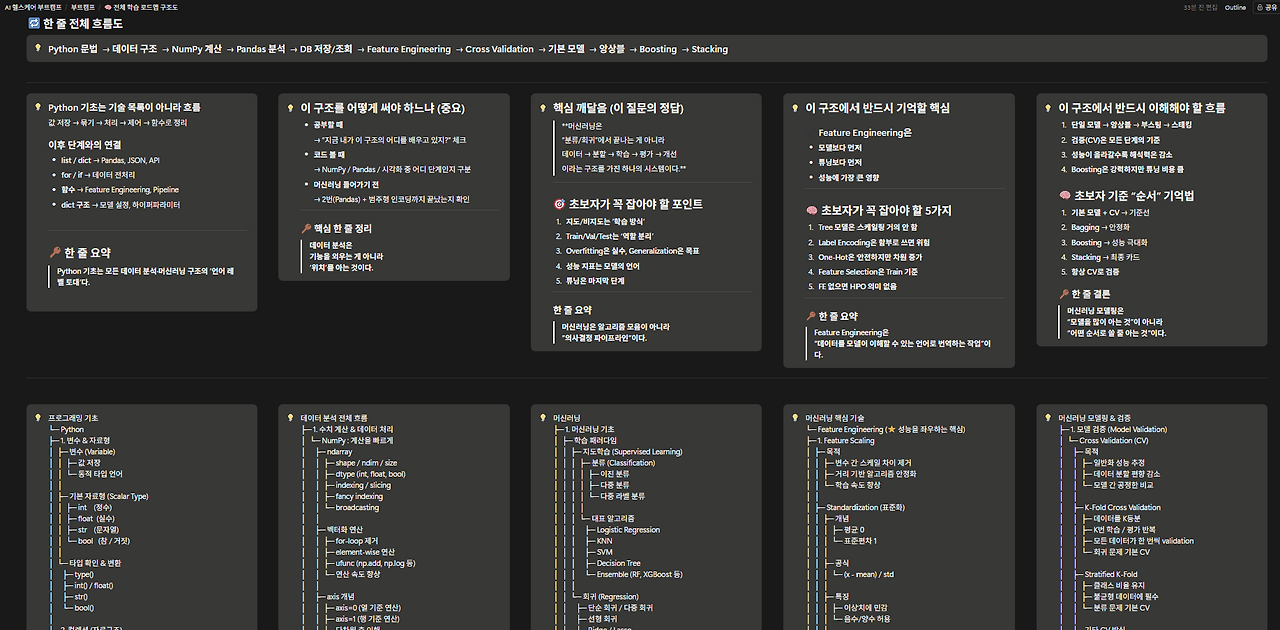Click '기본 자료형 (Scalar Type)' tree row

pos(108,496)
